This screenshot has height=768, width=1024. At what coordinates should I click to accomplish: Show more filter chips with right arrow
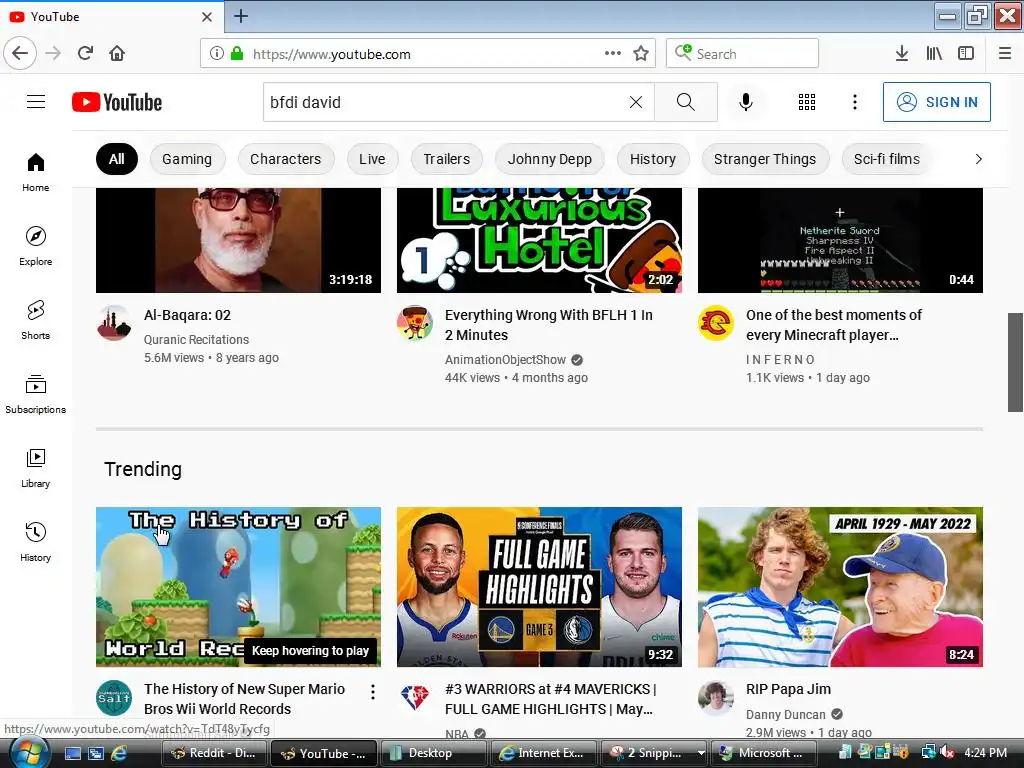(978, 159)
